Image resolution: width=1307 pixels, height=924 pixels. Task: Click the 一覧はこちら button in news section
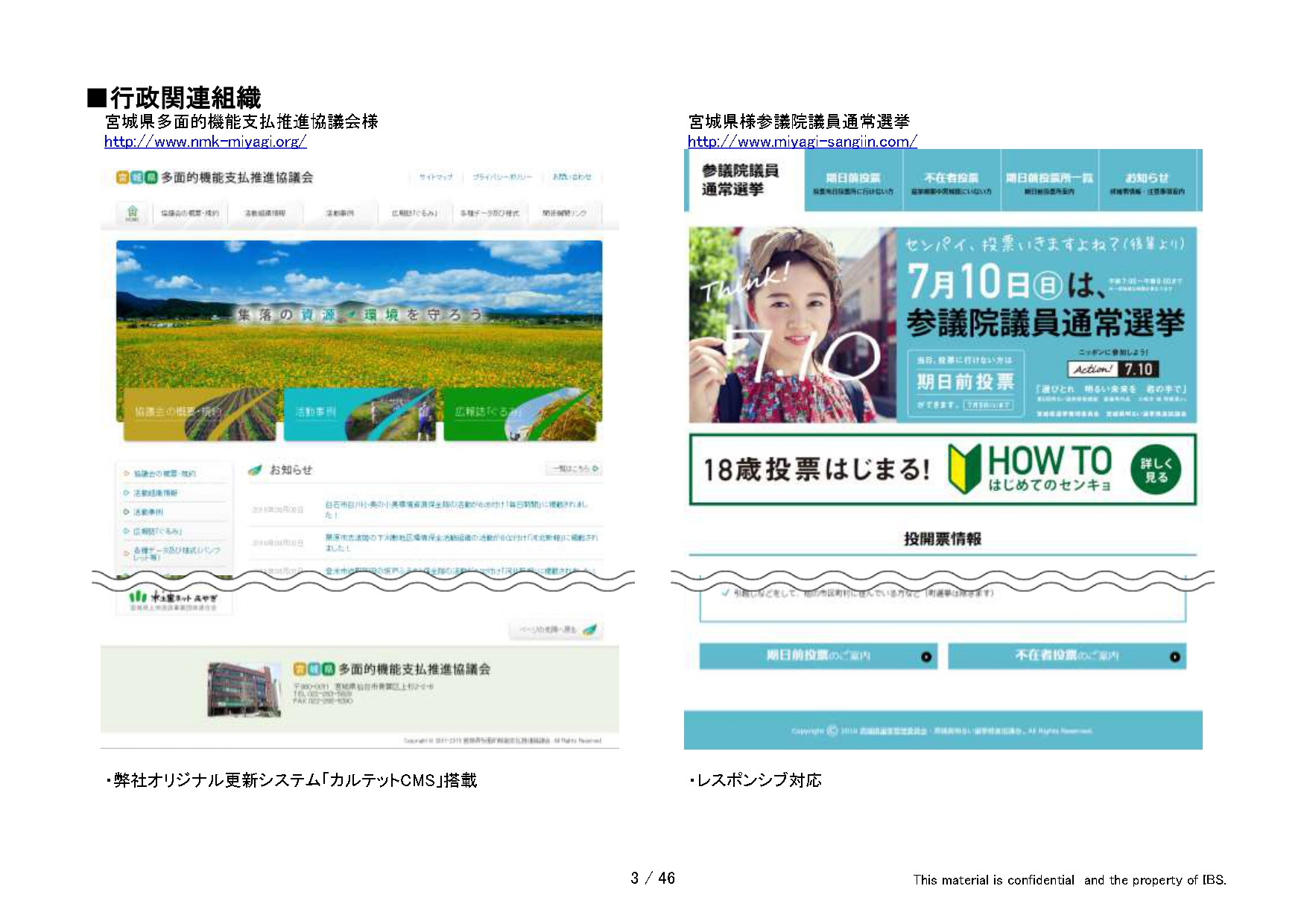(x=575, y=469)
